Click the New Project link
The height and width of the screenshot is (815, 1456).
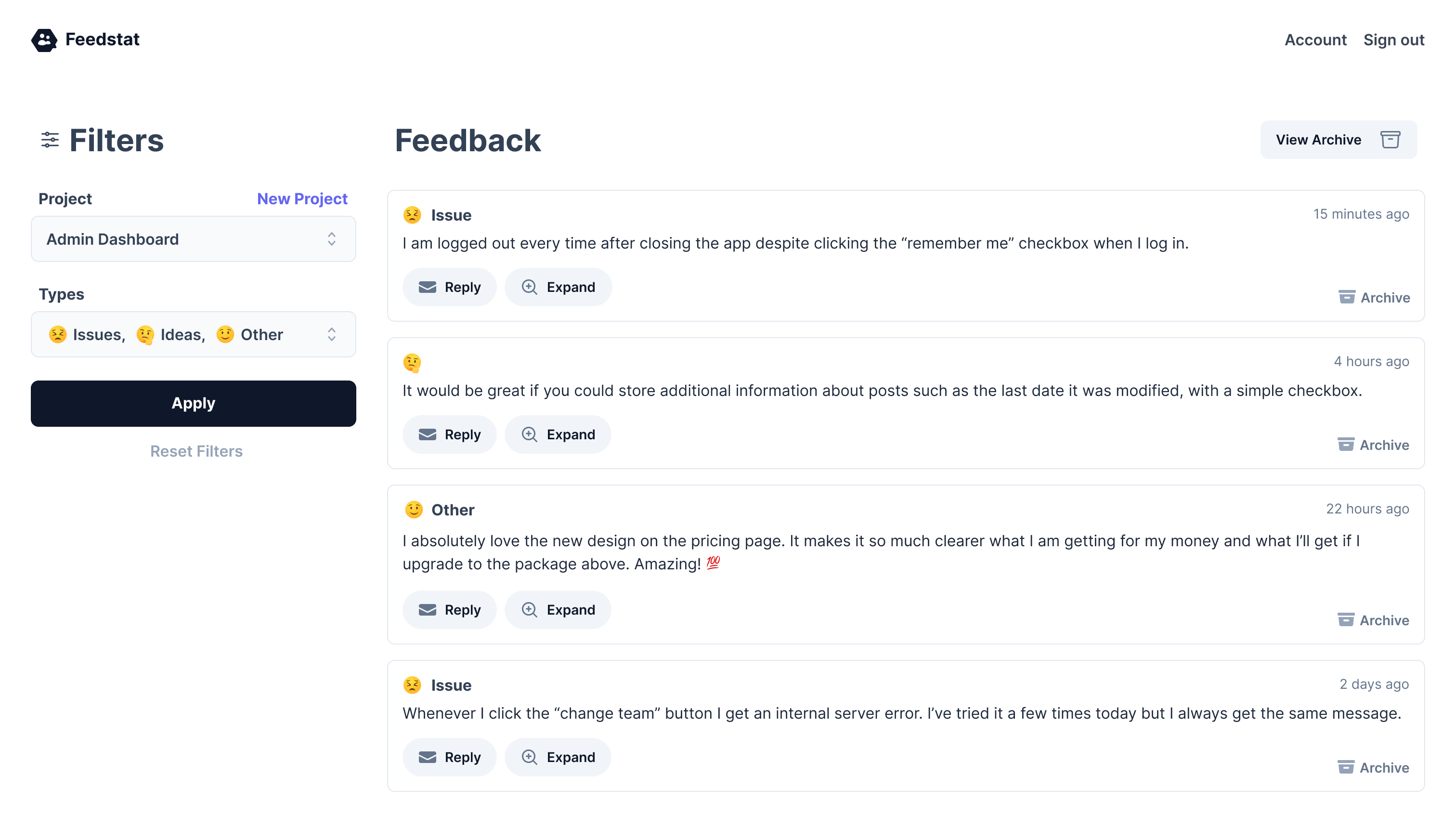302,199
